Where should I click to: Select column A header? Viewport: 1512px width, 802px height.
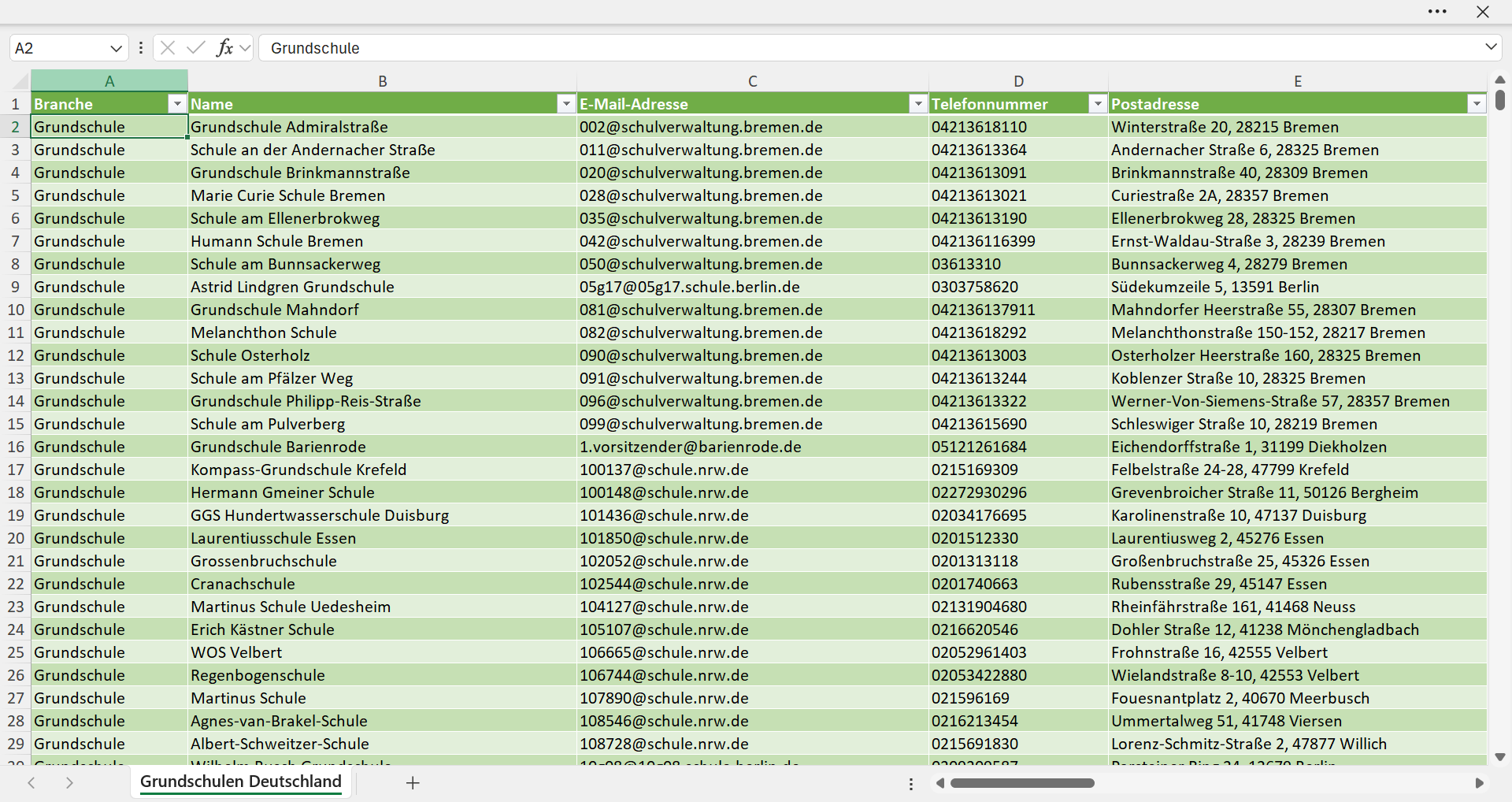tap(109, 81)
